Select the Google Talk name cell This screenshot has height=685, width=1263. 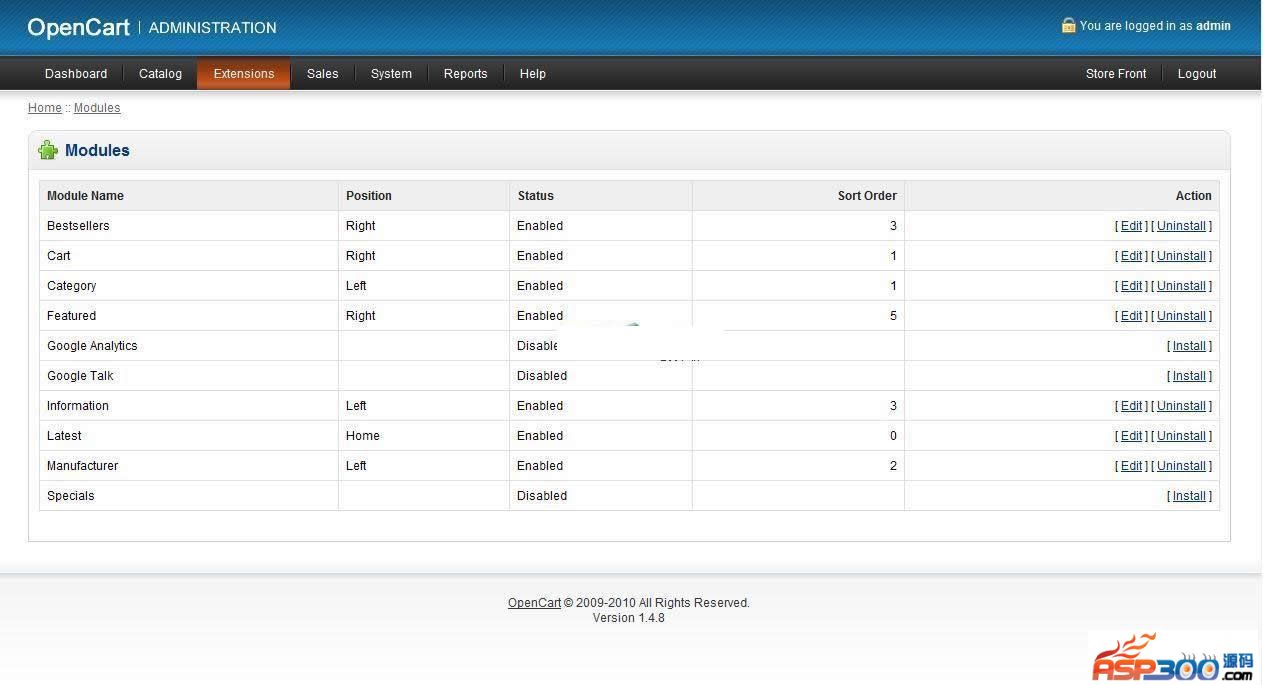click(x=189, y=376)
